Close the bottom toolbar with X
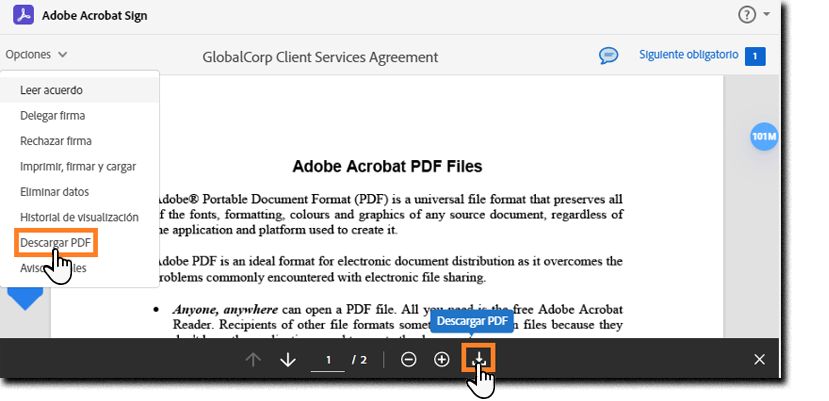Viewport: 829px width, 401px height. click(x=759, y=360)
